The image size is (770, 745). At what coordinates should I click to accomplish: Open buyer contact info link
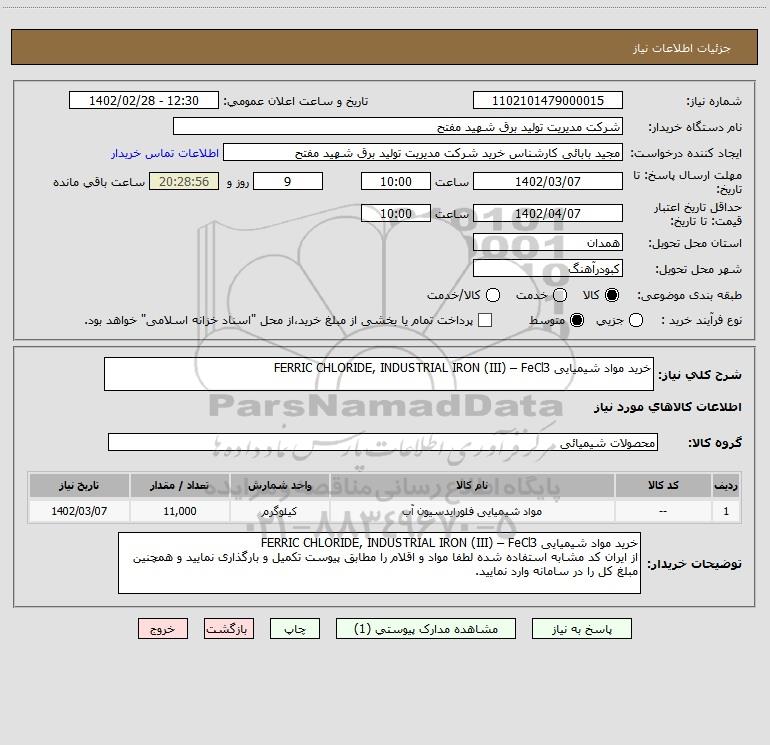click(165, 153)
